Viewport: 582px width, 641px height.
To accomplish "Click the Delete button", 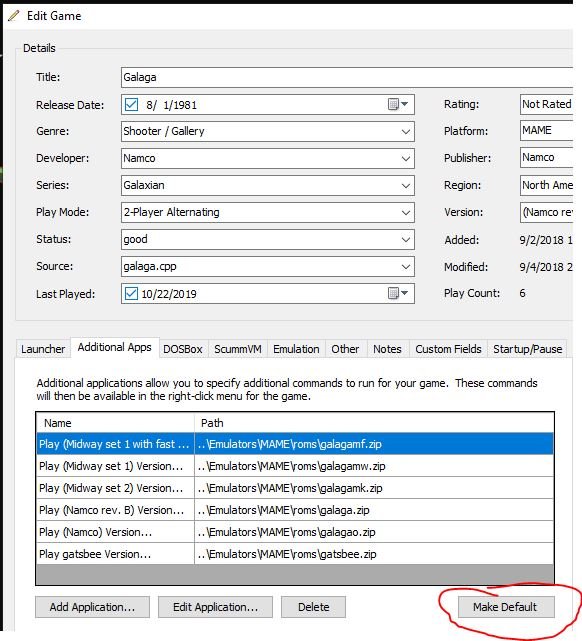I will [313, 607].
